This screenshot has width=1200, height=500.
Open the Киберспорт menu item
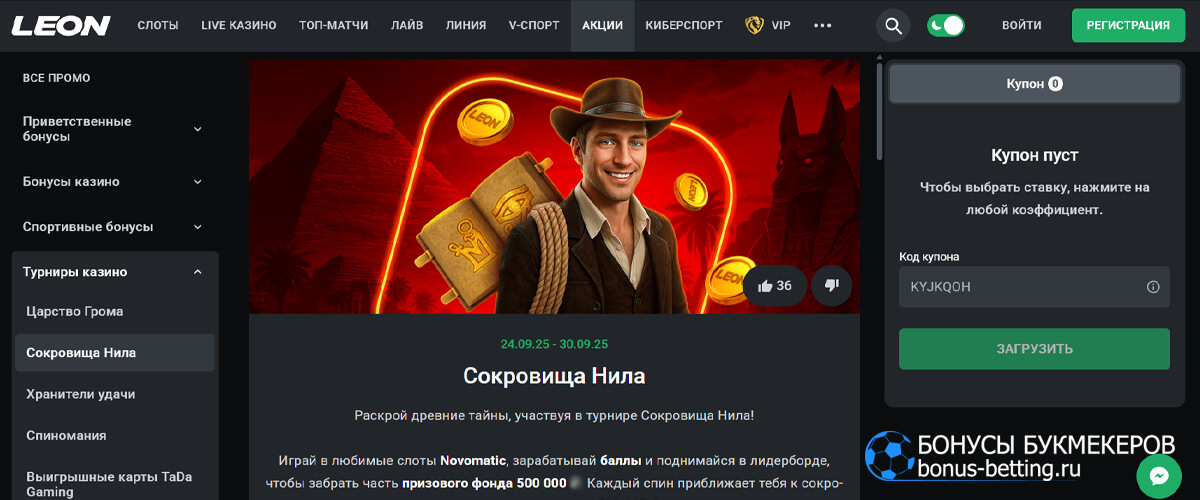pyautogui.click(x=684, y=26)
